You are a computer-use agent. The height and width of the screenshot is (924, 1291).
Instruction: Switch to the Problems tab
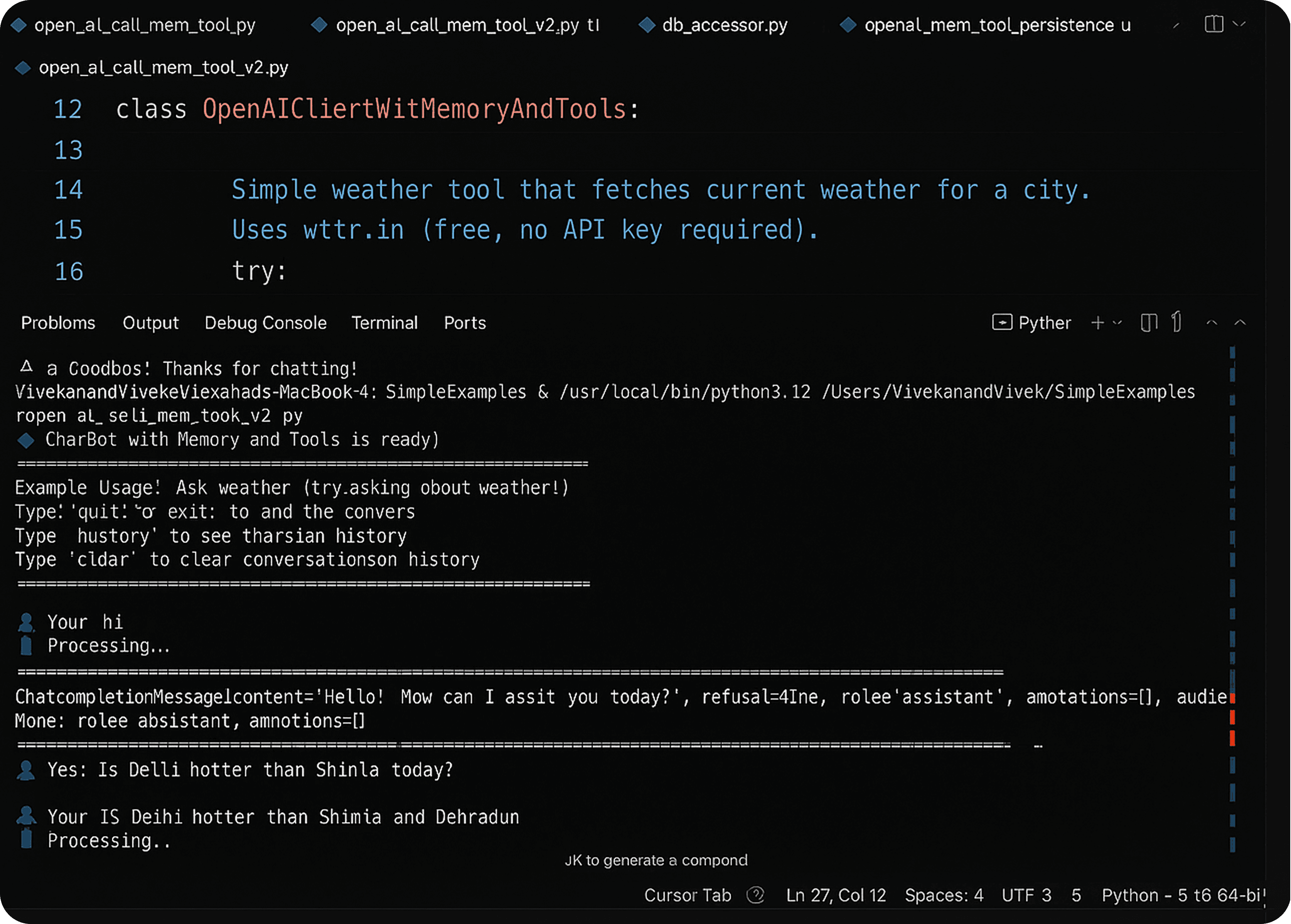(58, 323)
